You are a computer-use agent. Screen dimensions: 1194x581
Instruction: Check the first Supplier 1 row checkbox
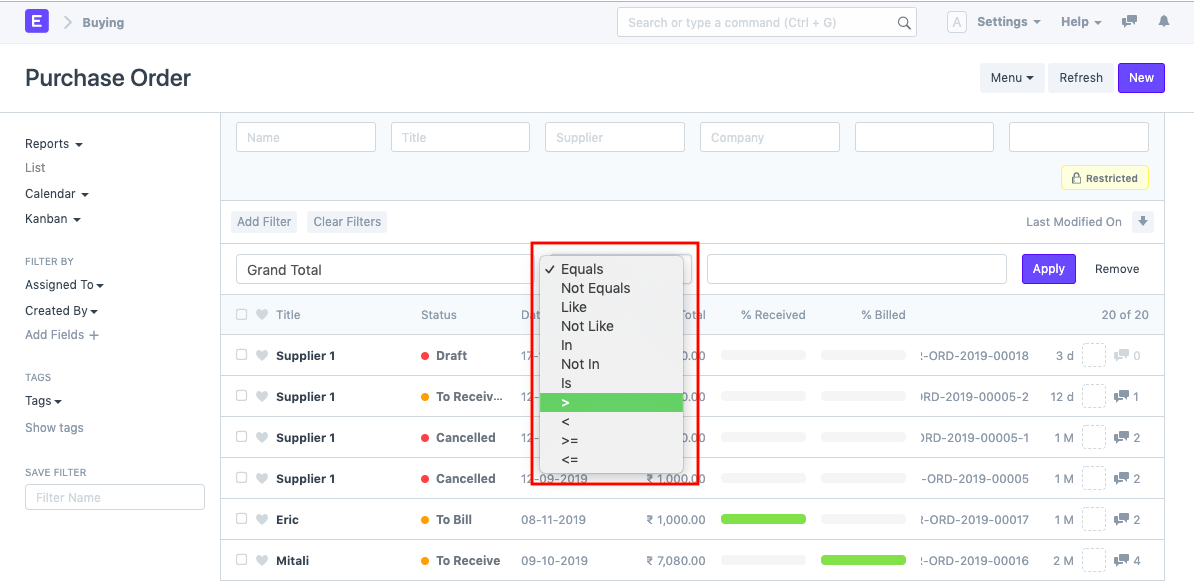pos(241,355)
